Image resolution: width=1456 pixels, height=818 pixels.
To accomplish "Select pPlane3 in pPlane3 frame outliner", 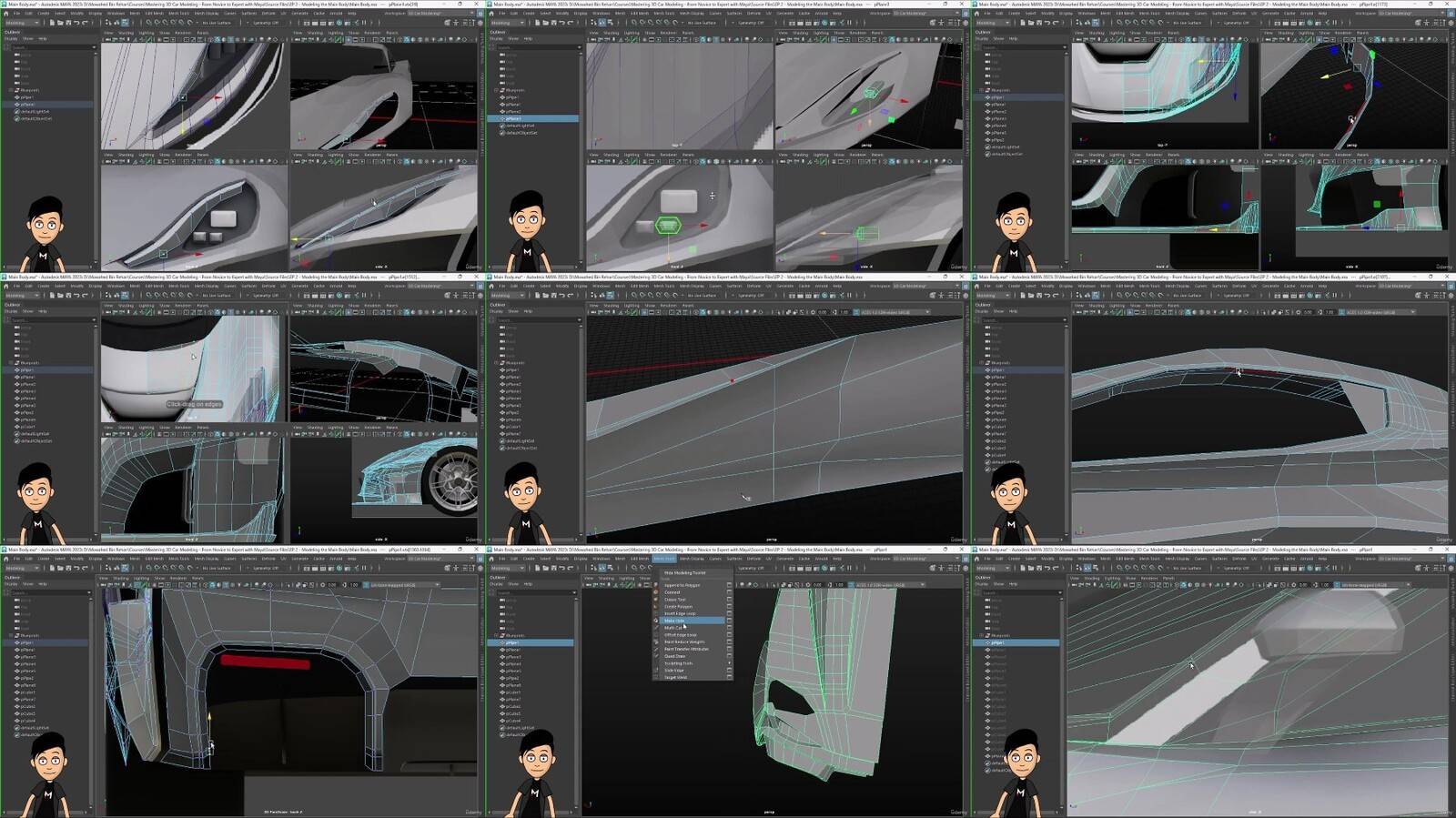I will coord(533,118).
